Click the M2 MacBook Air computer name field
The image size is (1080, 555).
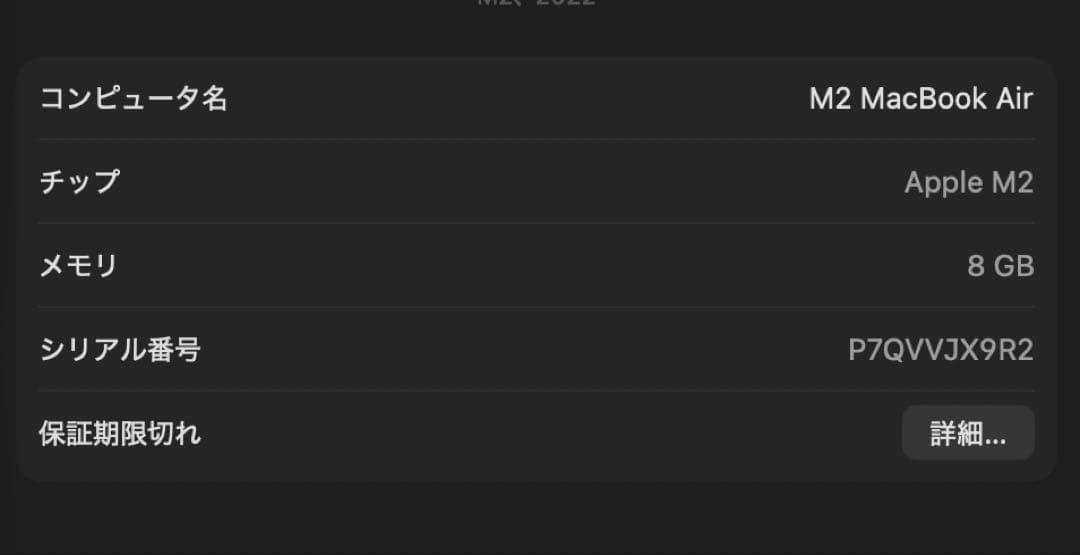920,98
